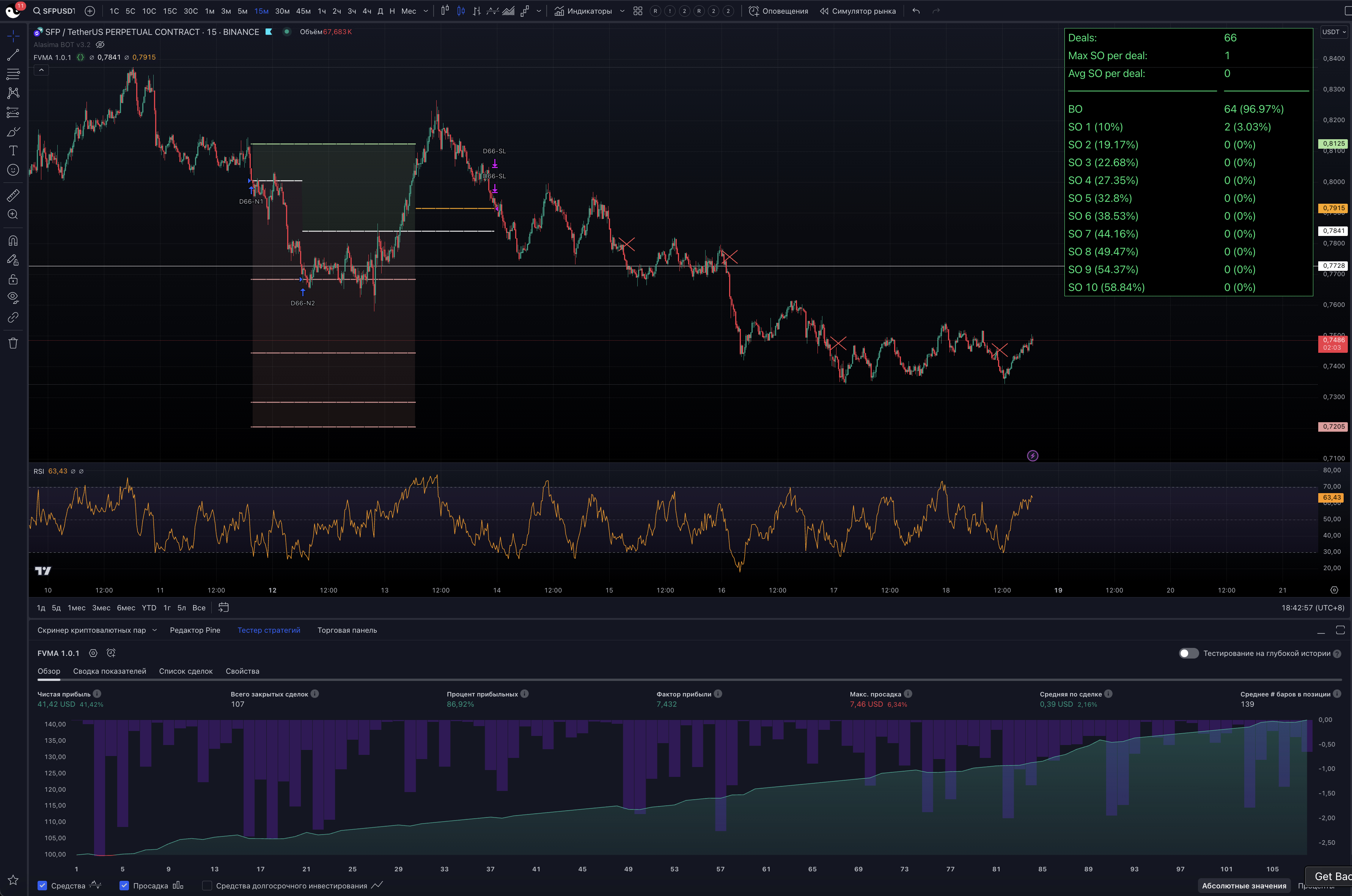1352x896 pixels.
Task: Enable the magnet snapping mode
Action: click(x=13, y=241)
